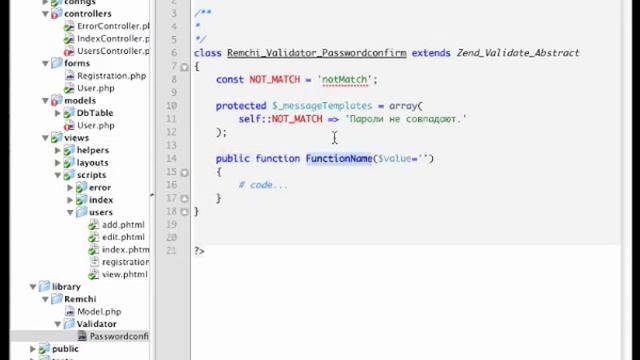Screen dimensions: 640x360
Task: Collapse the models folder
Action: (x=45, y=100)
